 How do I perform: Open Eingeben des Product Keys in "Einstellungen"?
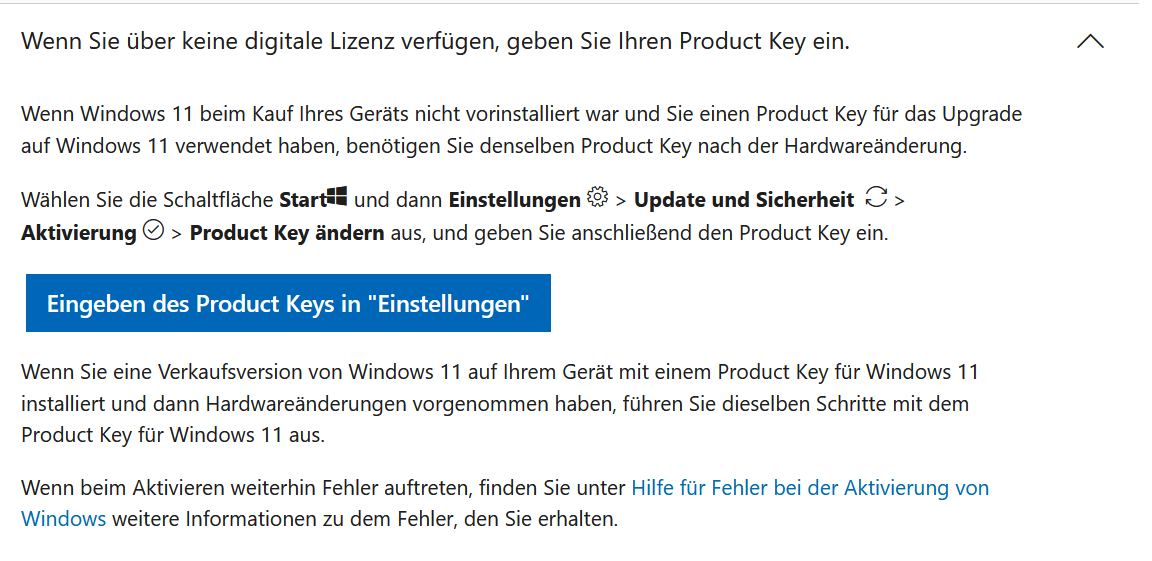coord(288,303)
